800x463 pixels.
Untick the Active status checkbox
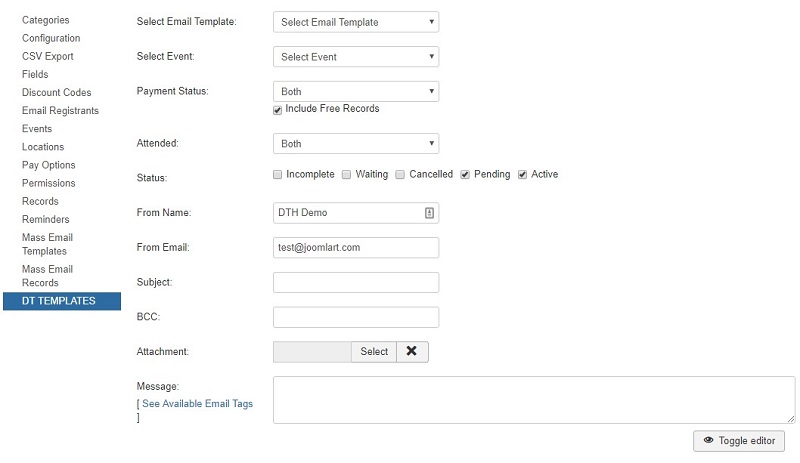(522, 175)
